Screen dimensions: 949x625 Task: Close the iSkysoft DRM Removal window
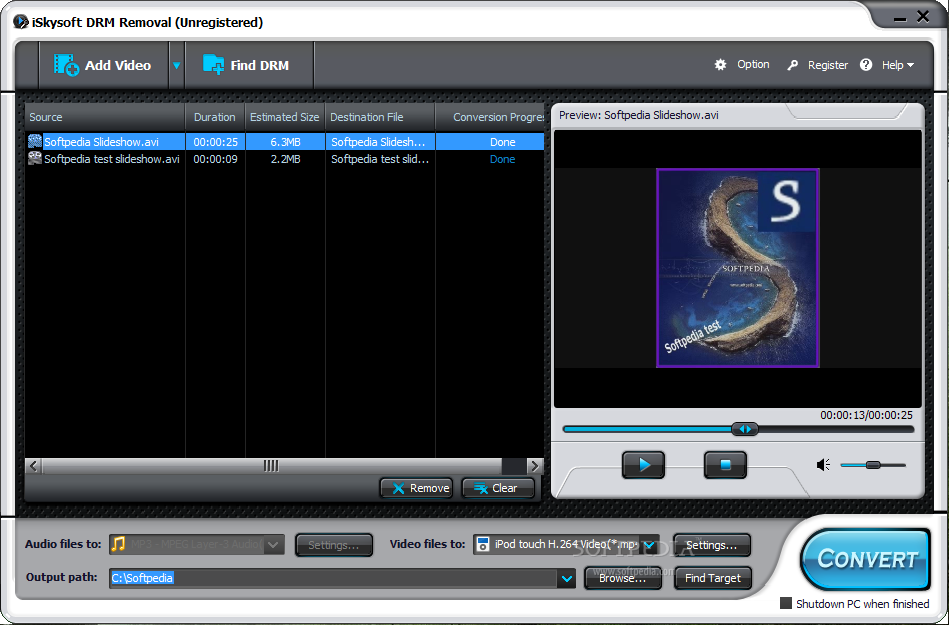[924, 17]
